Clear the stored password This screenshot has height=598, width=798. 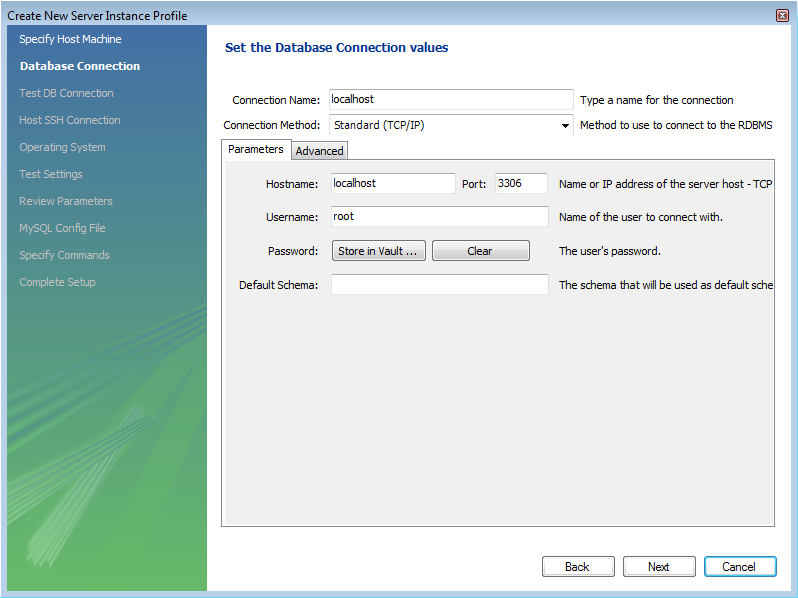click(x=480, y=251)
